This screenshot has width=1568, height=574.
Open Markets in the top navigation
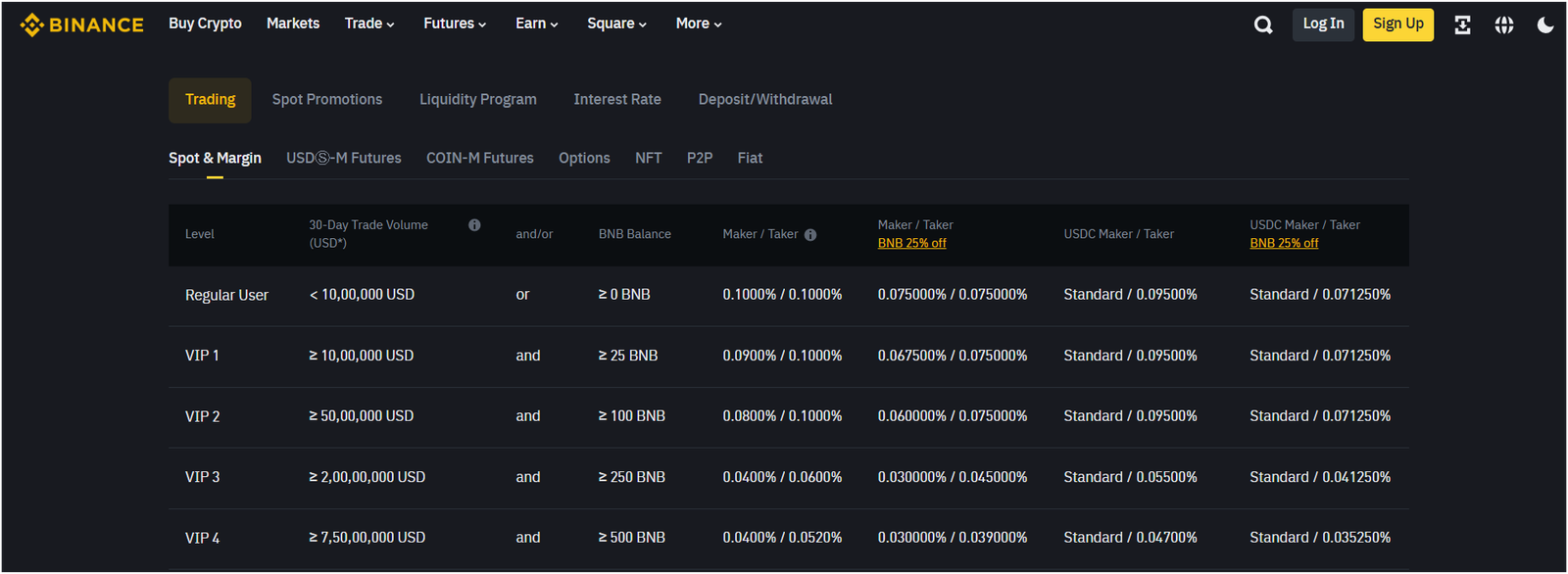tap(293, 24)
